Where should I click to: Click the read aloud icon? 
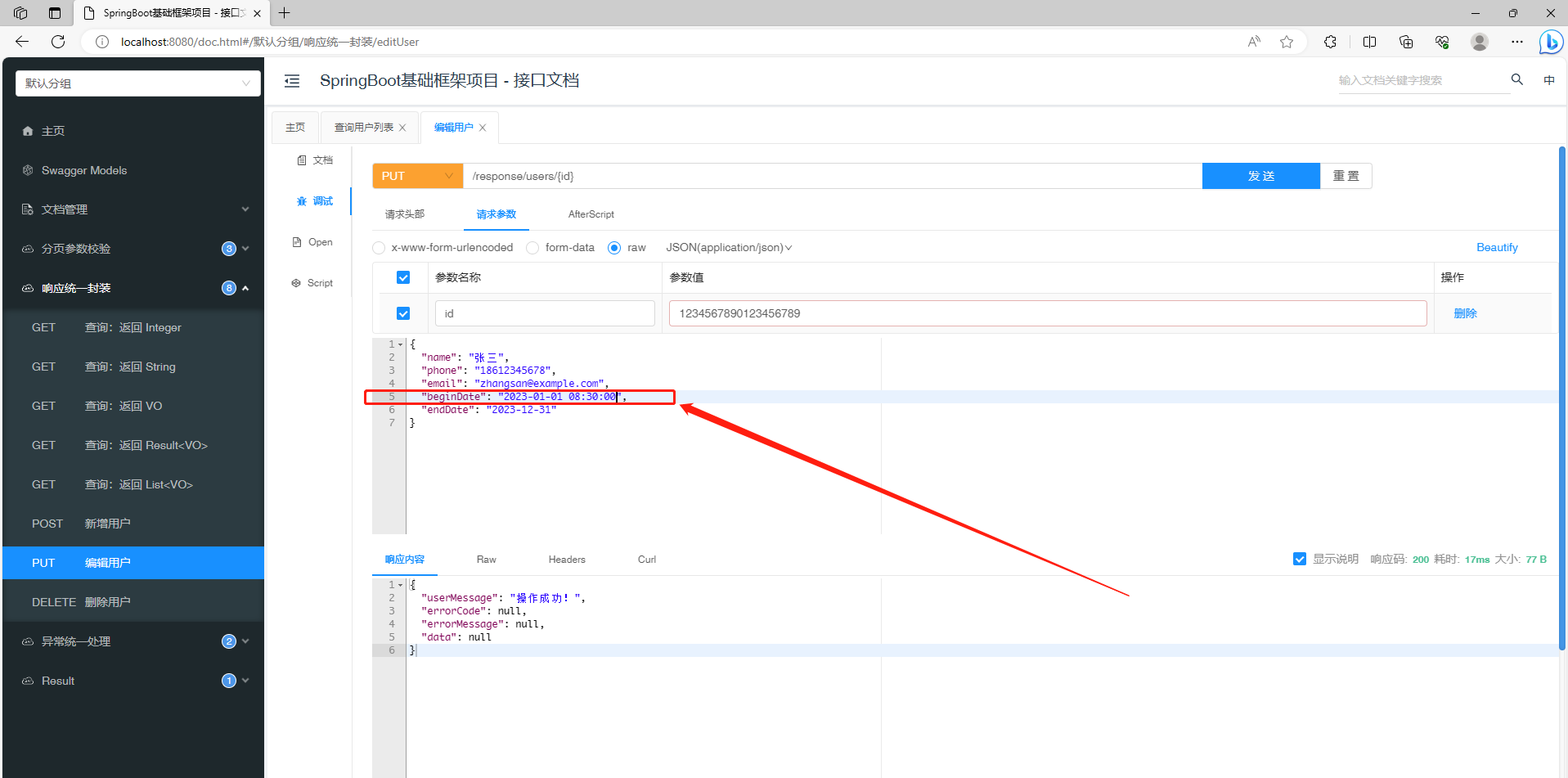click(1254, 42)
